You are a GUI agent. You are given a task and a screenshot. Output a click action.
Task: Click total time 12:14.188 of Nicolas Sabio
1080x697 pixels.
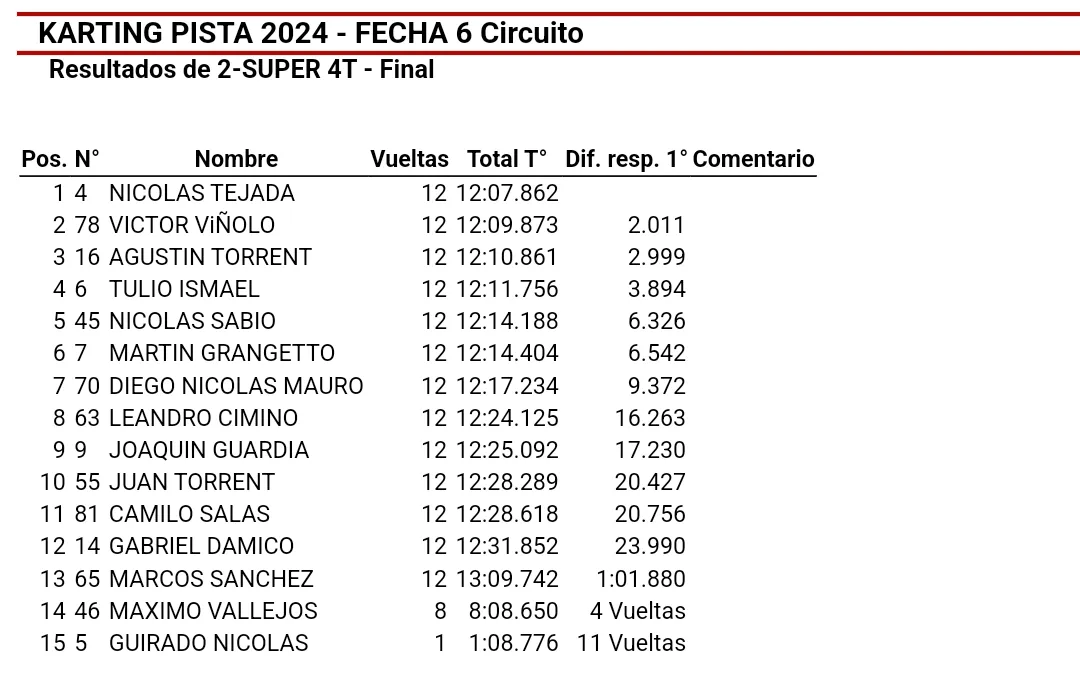click(507, 321)
